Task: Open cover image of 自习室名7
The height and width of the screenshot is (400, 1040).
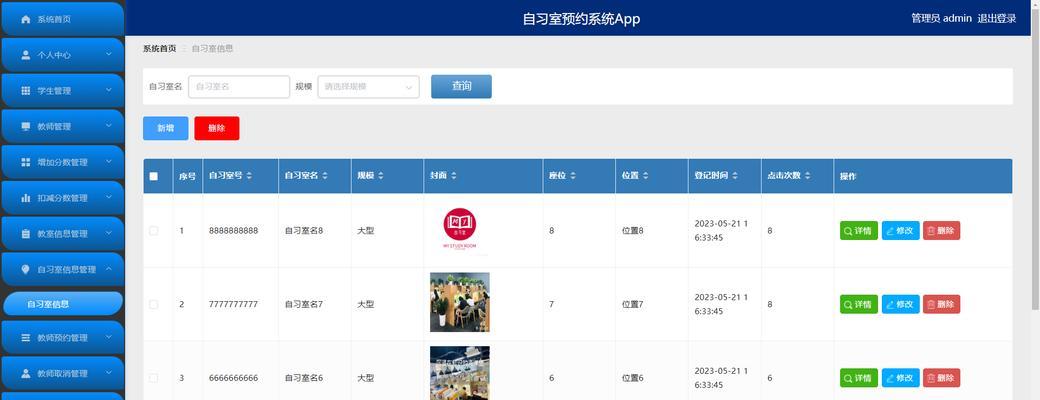Action: (460, 302)
